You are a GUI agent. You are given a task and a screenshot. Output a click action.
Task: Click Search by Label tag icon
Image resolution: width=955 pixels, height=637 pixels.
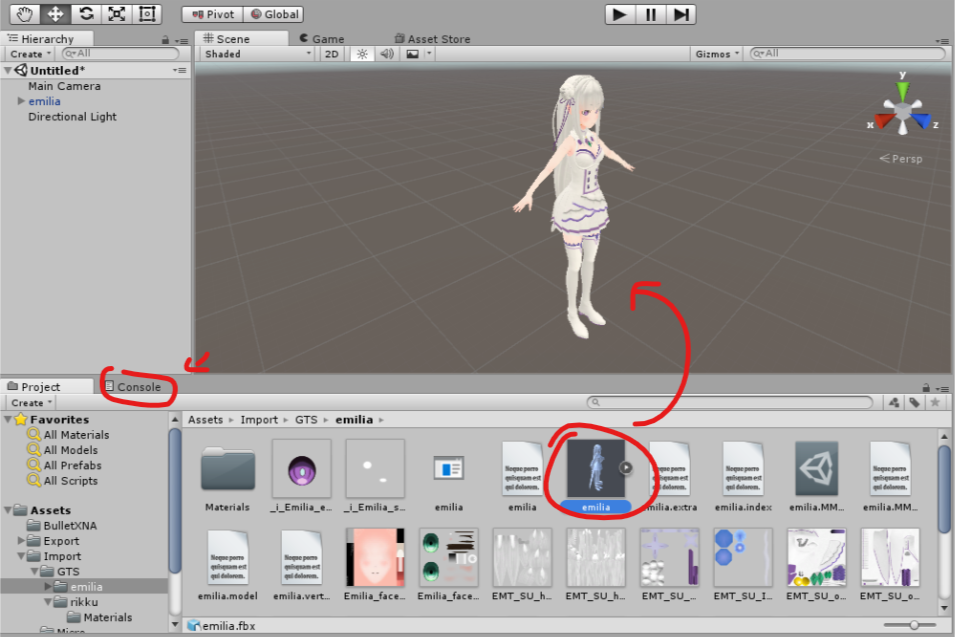914,403
